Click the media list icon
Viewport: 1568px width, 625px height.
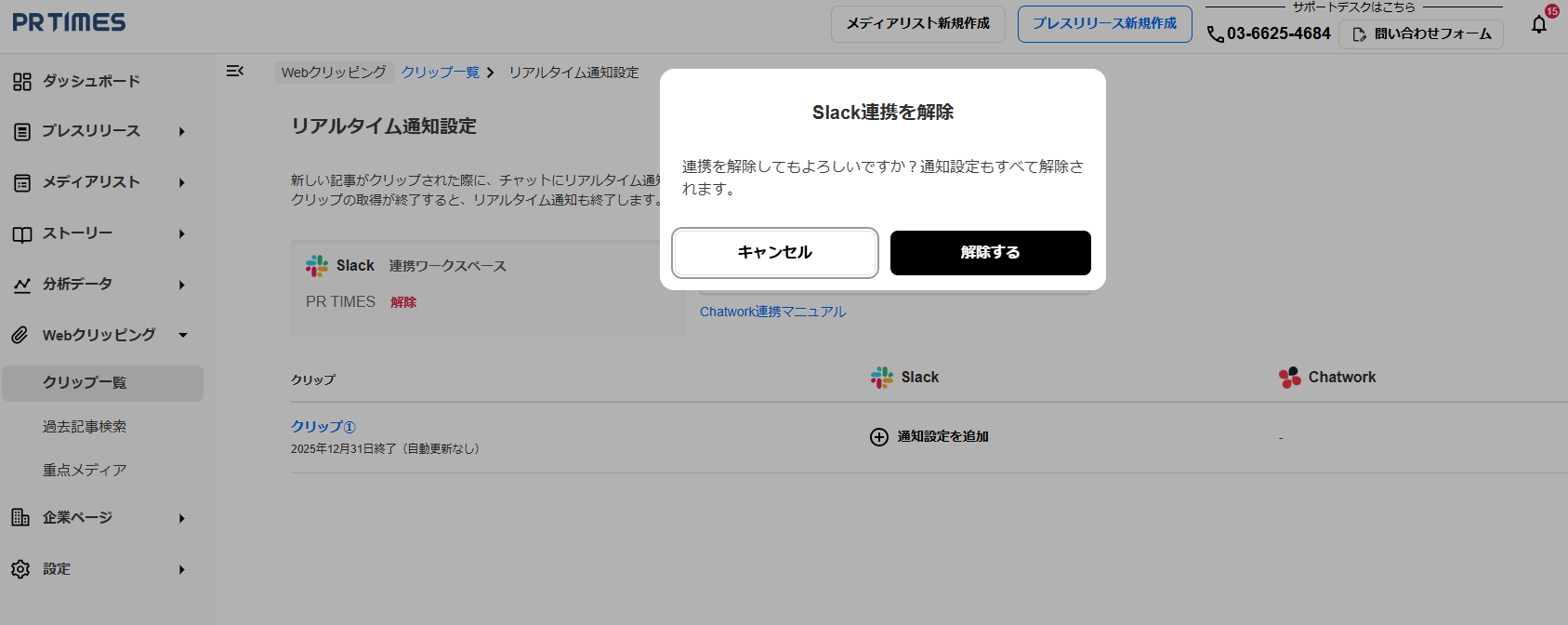click(22, 183)
